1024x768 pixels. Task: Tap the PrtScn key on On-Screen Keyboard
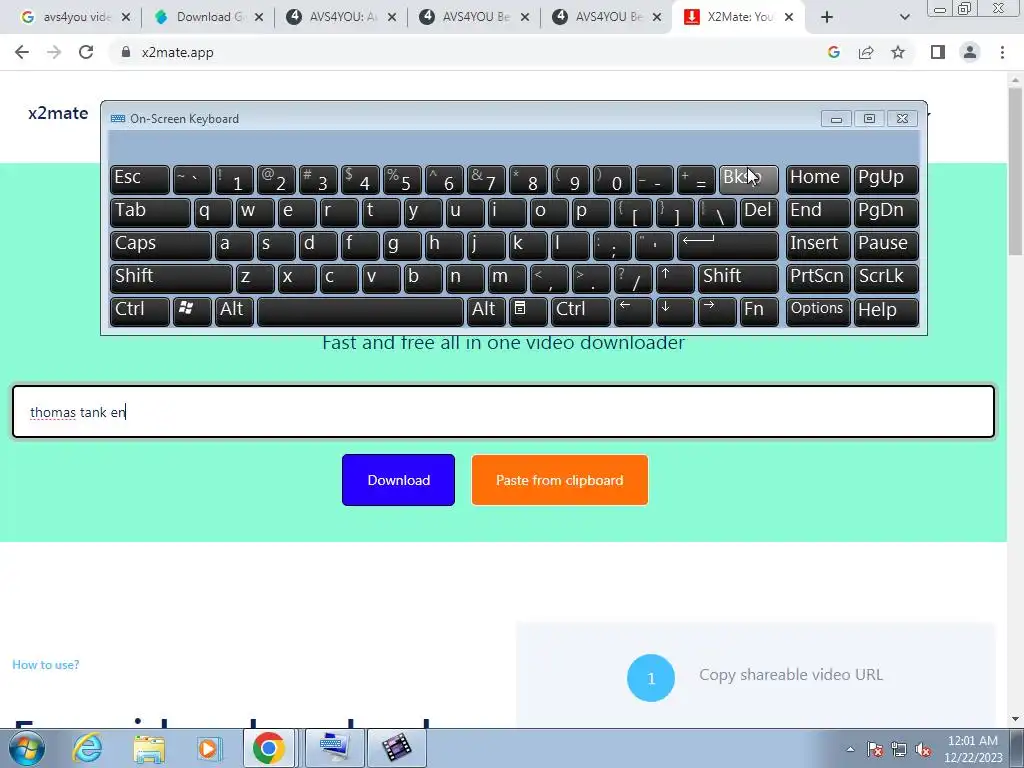coord(818,278)
